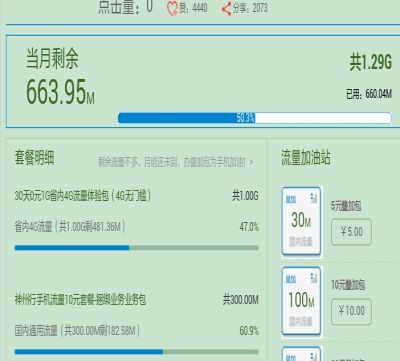The image size is (400, 361).
Task: Buy the ¥5.00 add-on package
Action: click(x=351, y=232)
